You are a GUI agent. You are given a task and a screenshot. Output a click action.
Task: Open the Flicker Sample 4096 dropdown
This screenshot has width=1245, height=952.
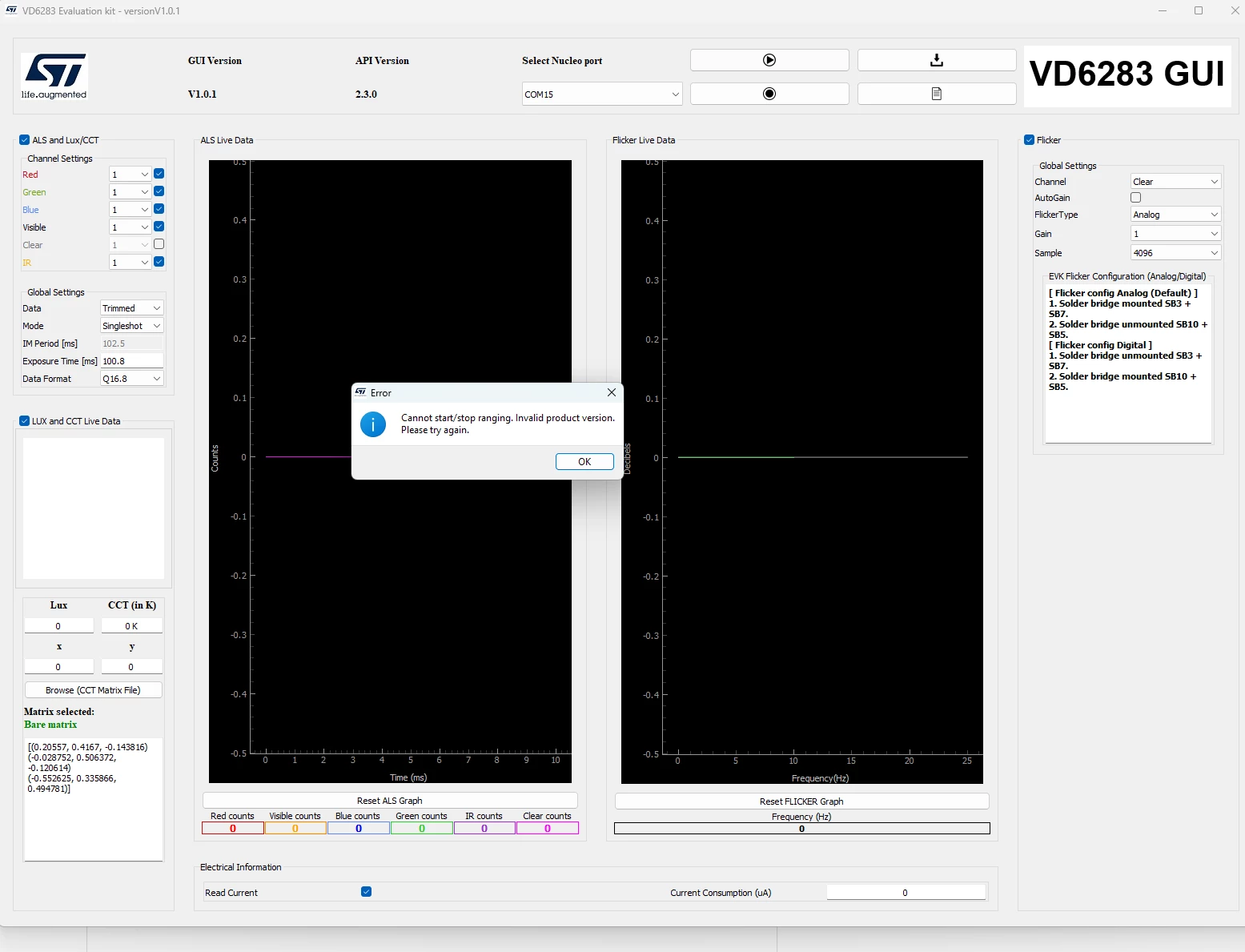[x=1175, y=253]
